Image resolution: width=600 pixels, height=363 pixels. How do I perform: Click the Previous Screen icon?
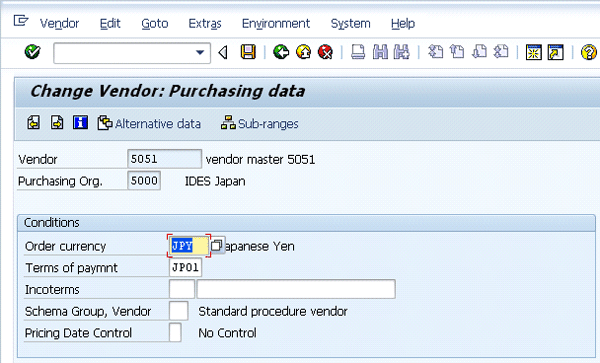tap(34, 123)
